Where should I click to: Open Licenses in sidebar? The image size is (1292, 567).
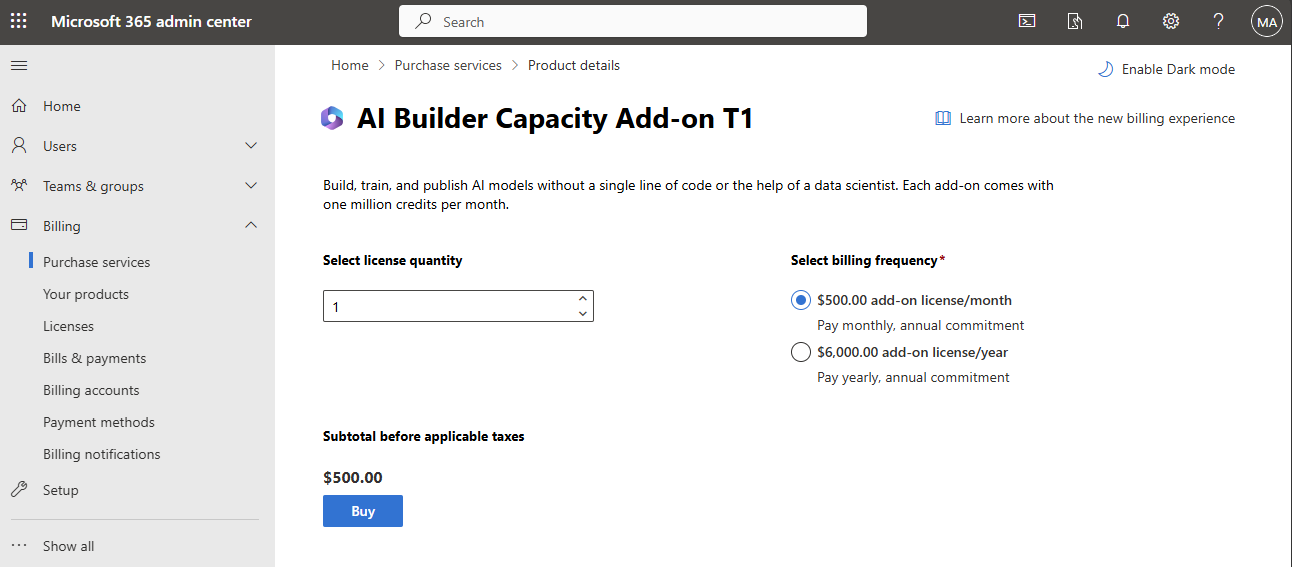click(x=68, y=326)
